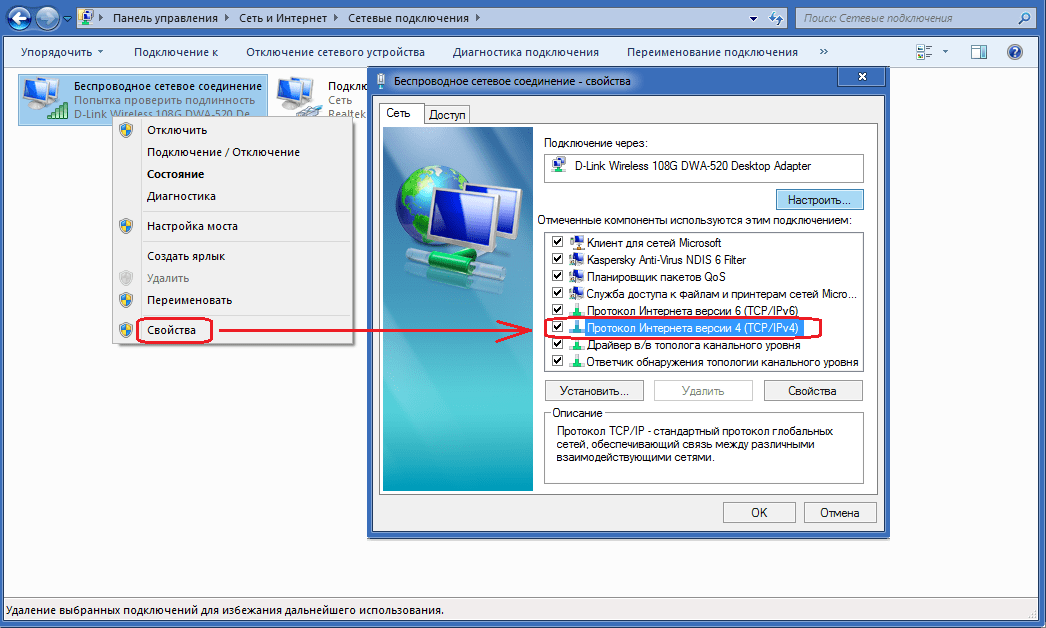Choose Свойства in the context menu
This screenshot has width=1046, height=628.
pyautogui.click(x=171, y=330)
